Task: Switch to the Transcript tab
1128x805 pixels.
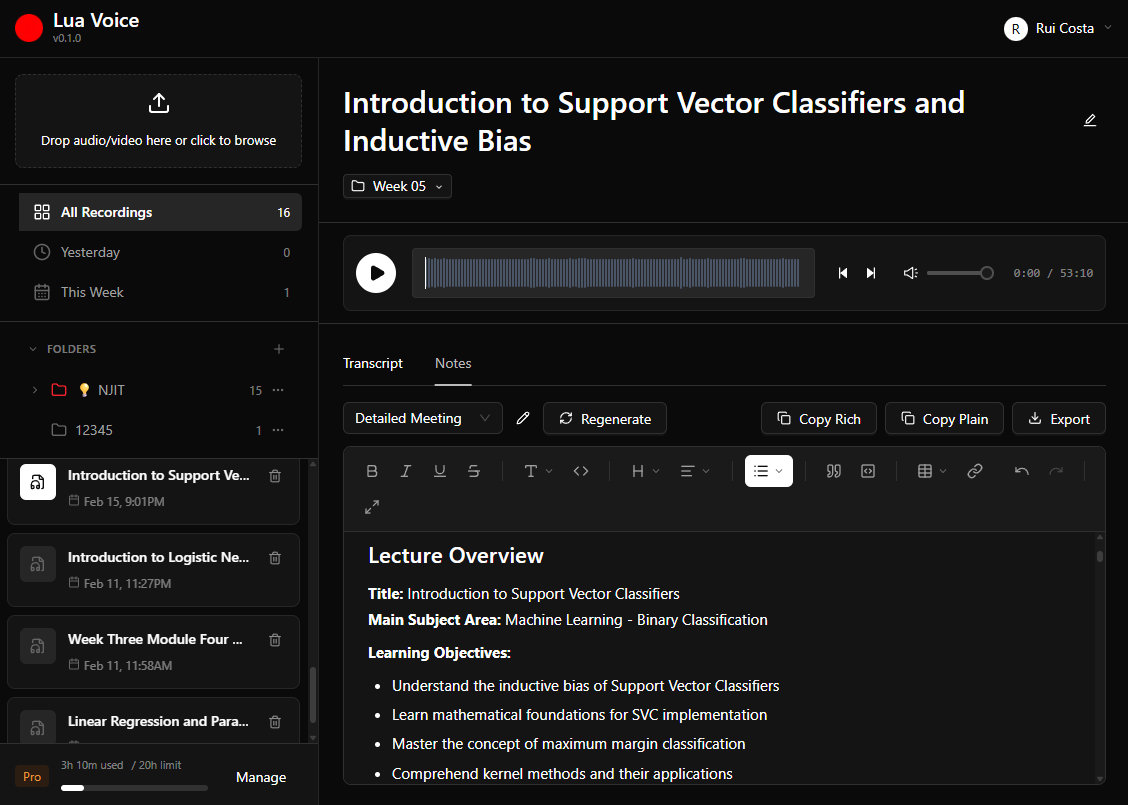Action: [x=373, y=363]
